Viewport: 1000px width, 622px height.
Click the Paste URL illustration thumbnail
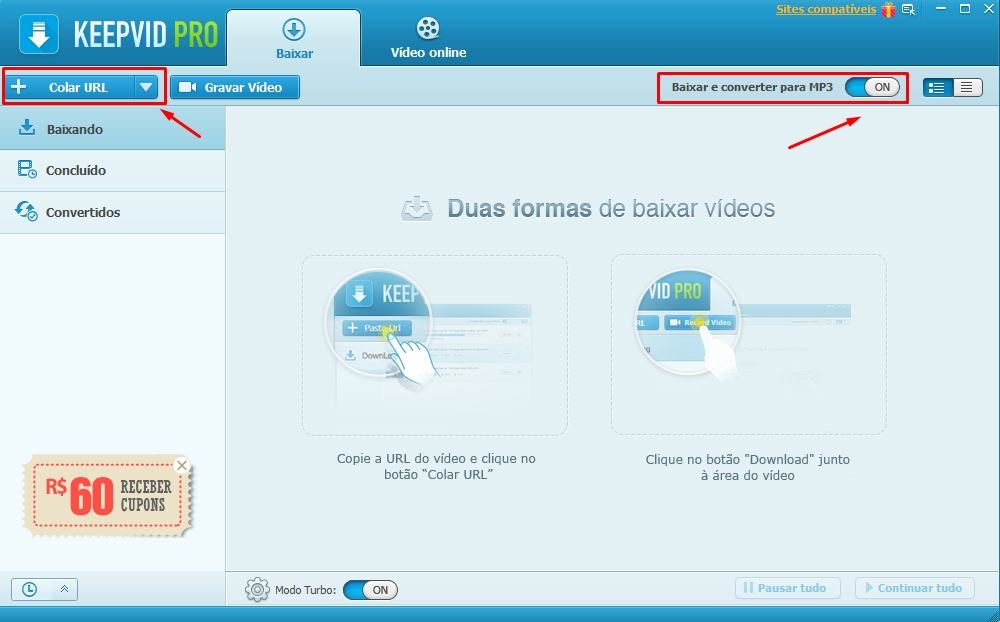434,345
